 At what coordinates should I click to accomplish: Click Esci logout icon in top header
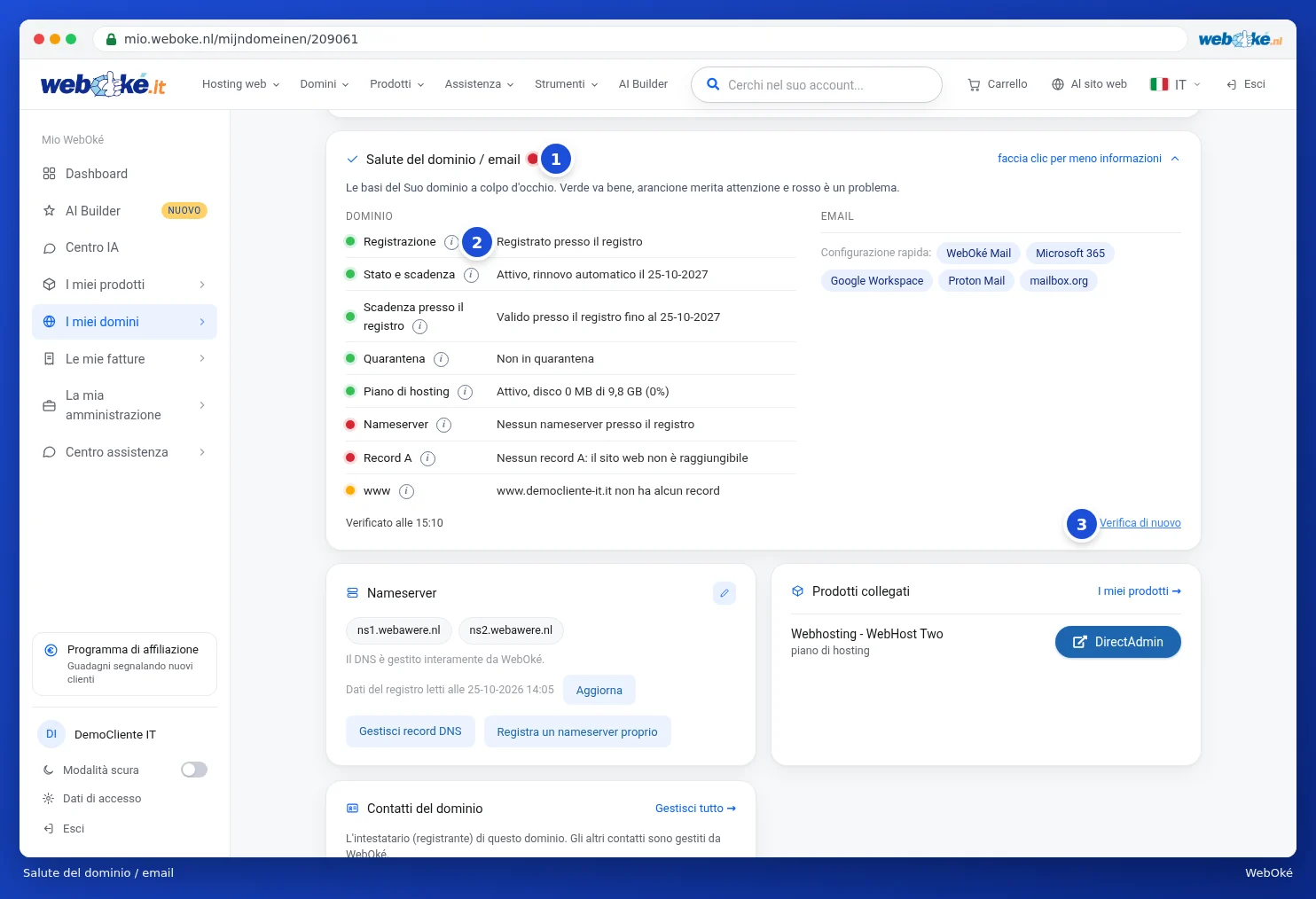[x=1231, y=84]
